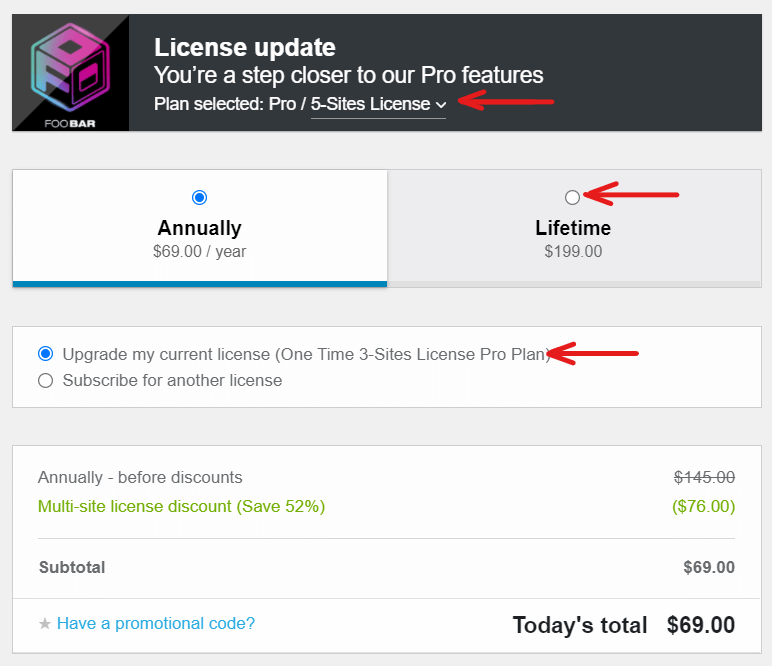This screenshot has height=666, width=772.
Task: Switch to the Lifetime $199.00 tab
Action: click(574, 228)
